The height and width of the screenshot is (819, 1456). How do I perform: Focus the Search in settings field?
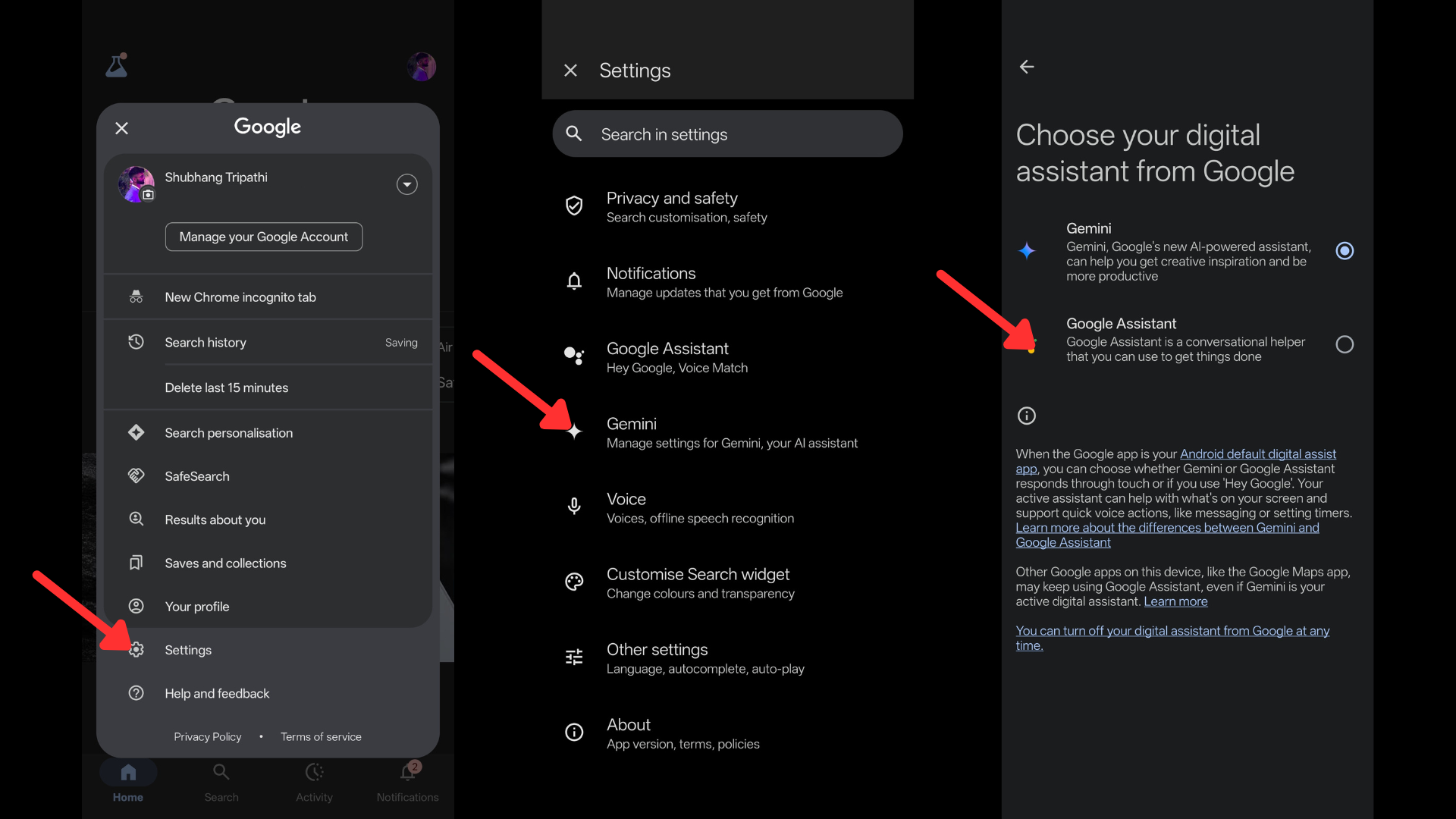[727, 134]
